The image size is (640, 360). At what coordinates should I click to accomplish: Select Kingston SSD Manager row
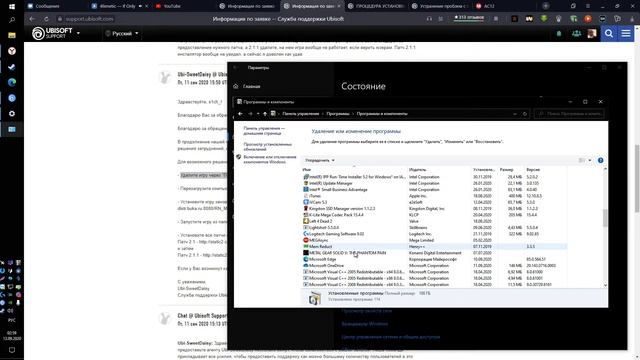[435, 209]
